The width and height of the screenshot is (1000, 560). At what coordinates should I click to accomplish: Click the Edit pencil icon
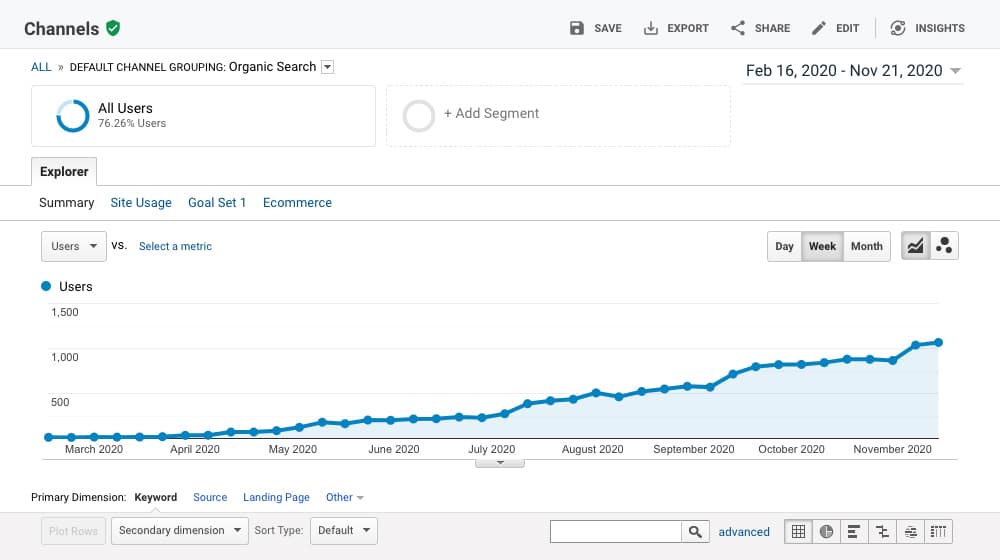click(819, 28)
